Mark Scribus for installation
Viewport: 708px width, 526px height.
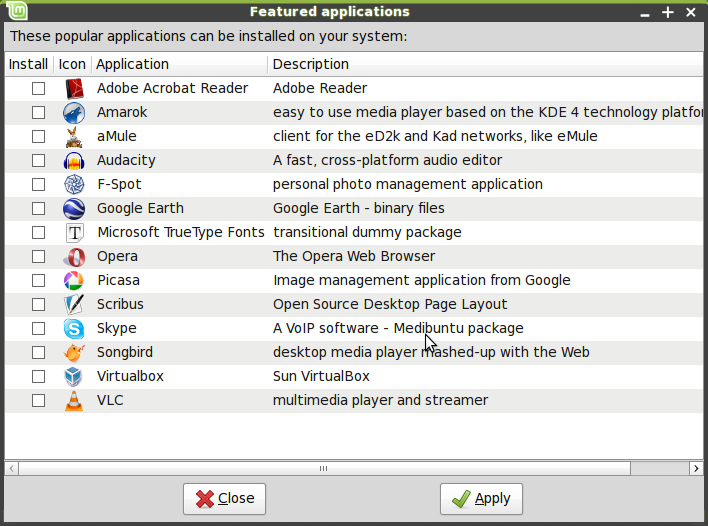click(38, 304)
